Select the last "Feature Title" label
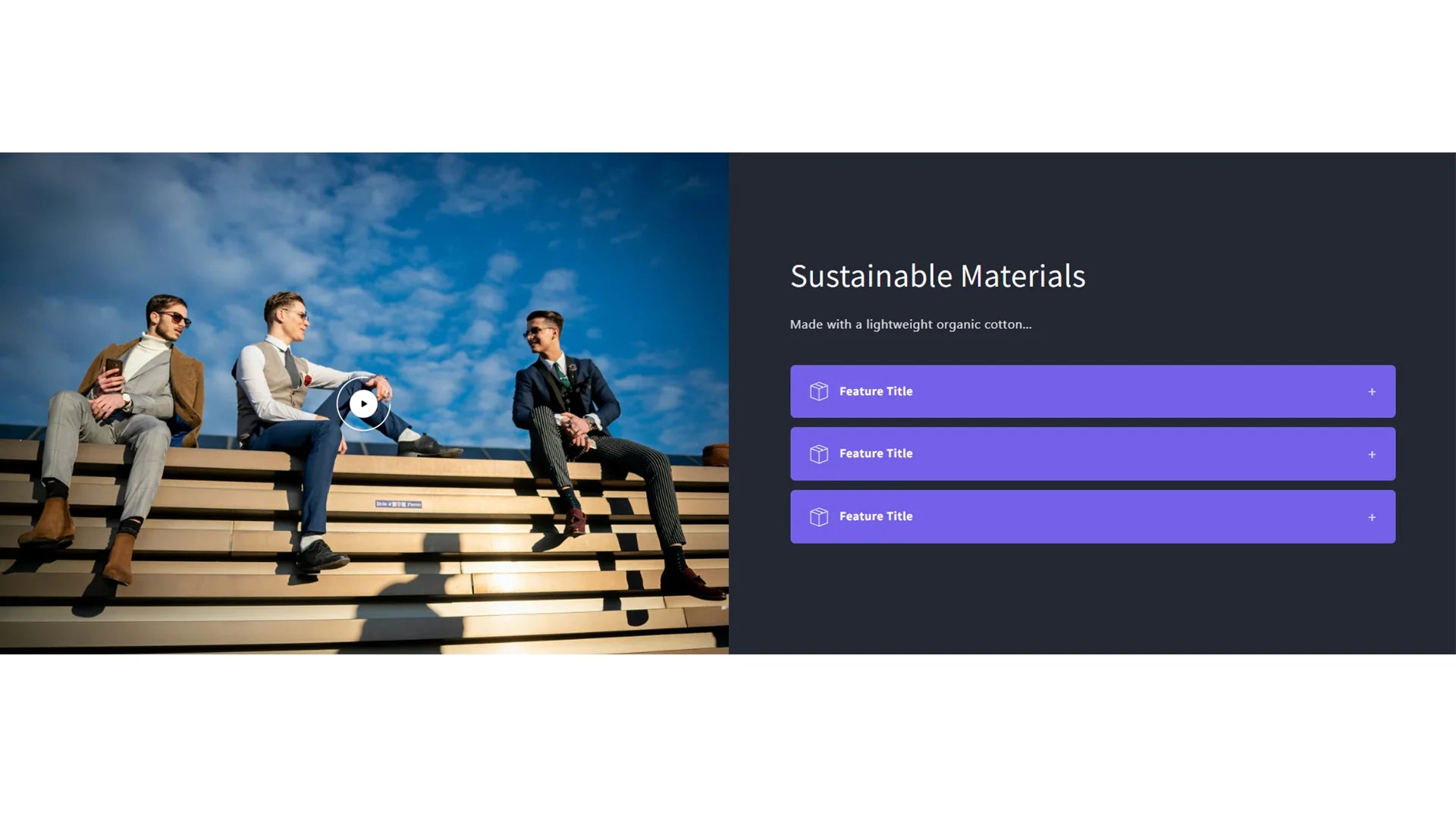The width and height of the screenshot is (1456, 819). coord(876,516)
